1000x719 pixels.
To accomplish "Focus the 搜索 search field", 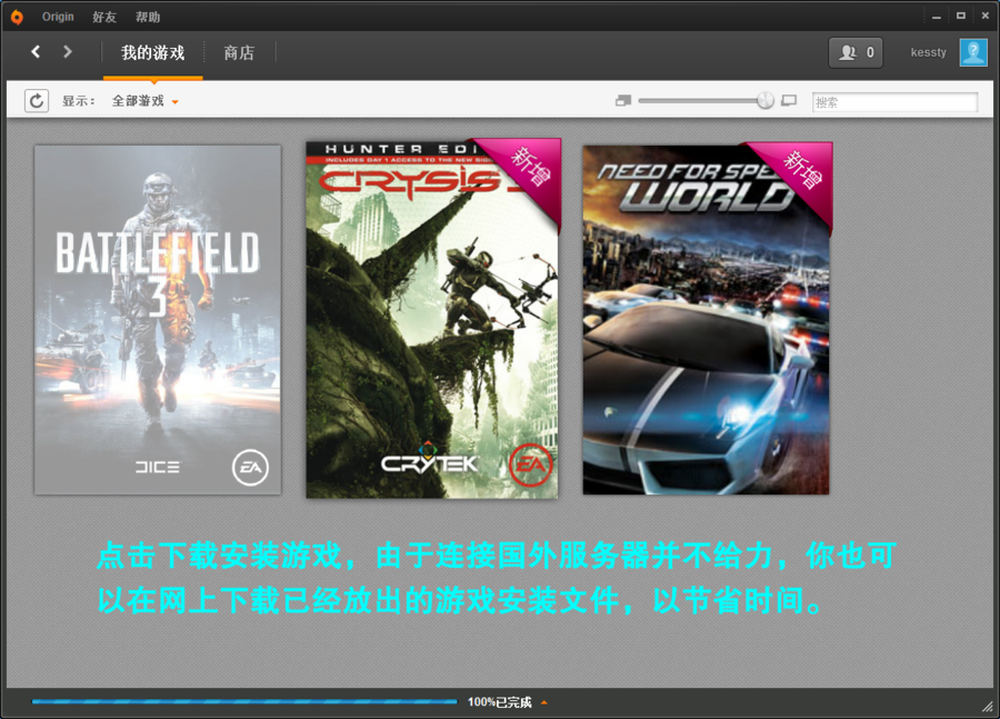I will 895,102.
